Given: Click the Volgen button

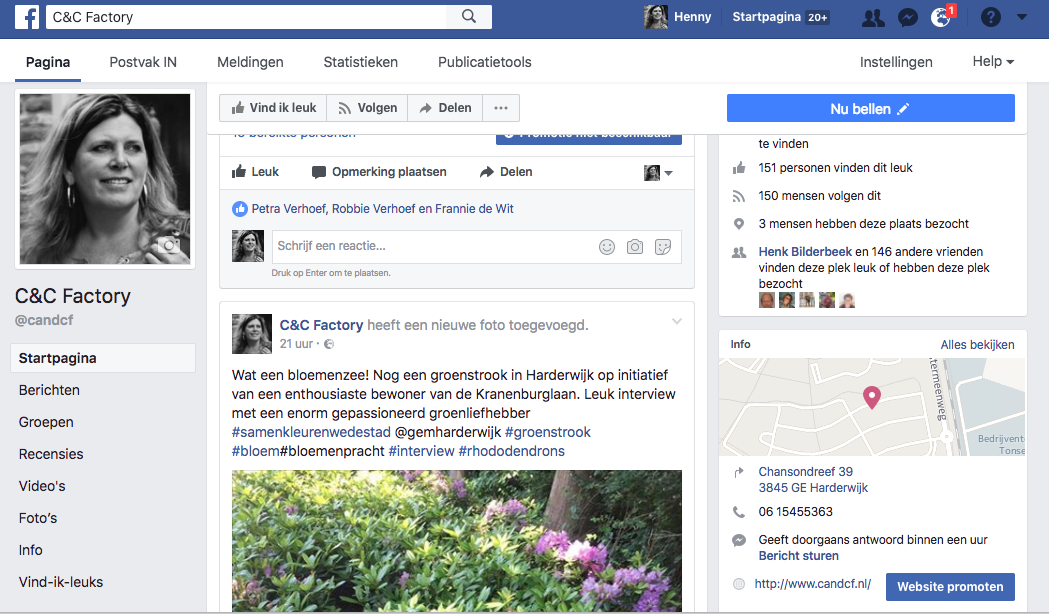Looking at the screenshot, I should (367, 108).
